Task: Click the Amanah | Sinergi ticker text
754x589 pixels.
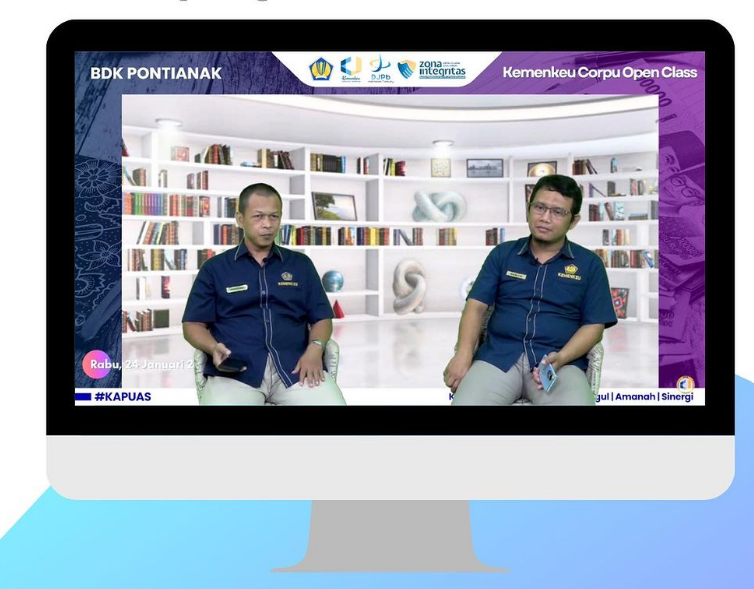Action: pyautogui.click(x=664, y=397)
